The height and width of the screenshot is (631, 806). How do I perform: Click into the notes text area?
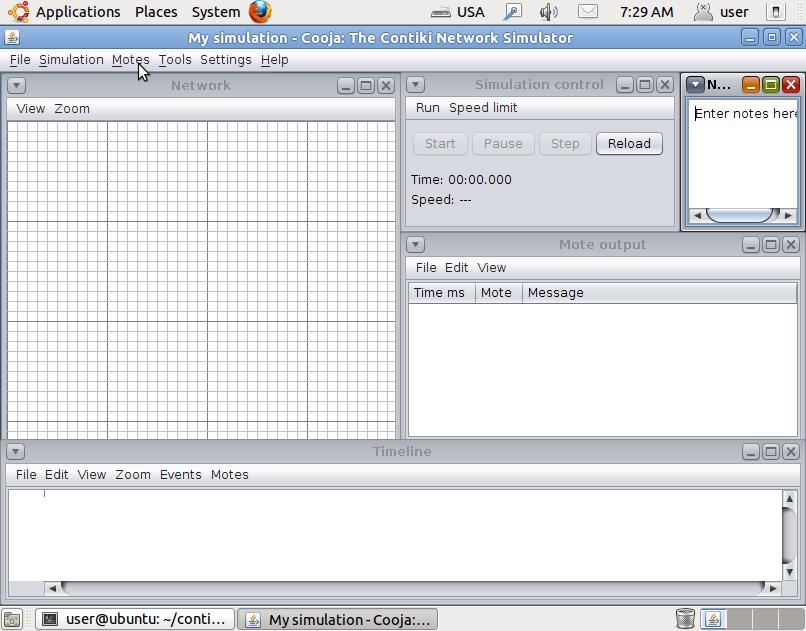[x=743, y=154]
